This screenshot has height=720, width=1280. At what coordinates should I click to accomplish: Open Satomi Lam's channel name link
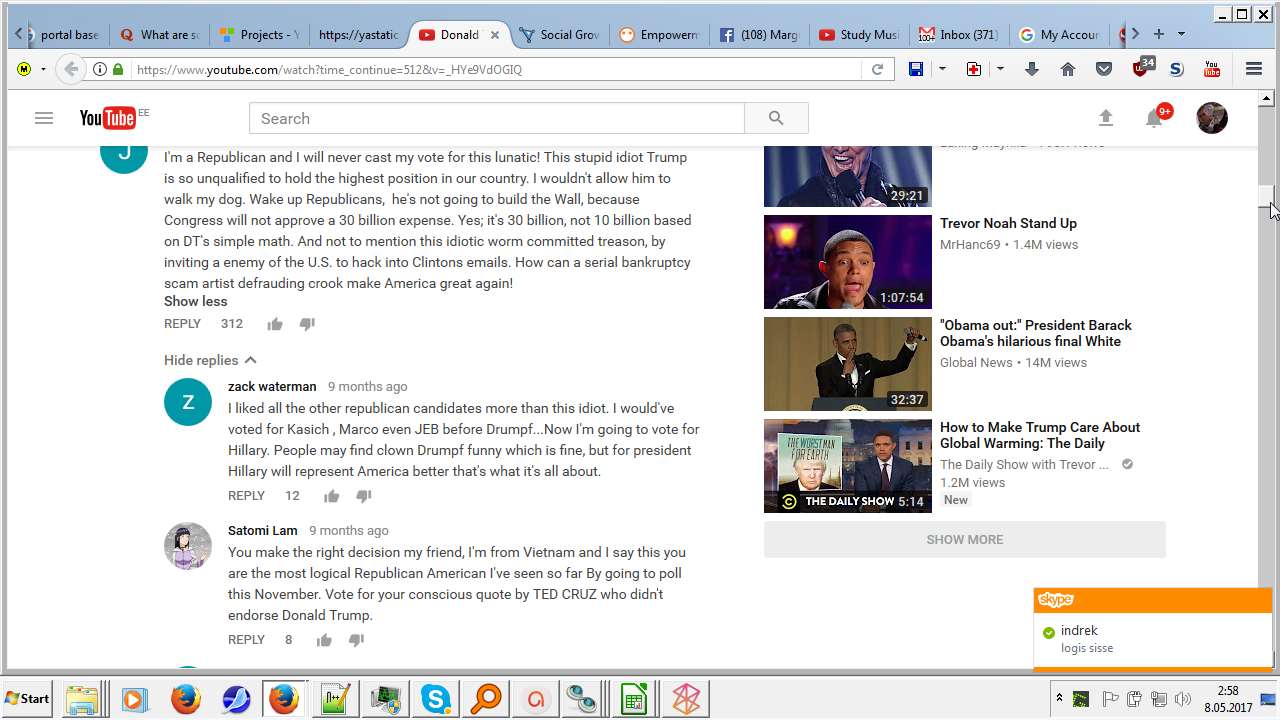[263, 530]
